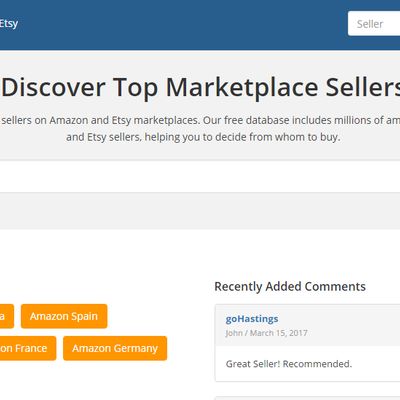This screenshot has width=400, height=400.
Task: Click the John / March 15, 2017 byline
Action: (266, 333)
